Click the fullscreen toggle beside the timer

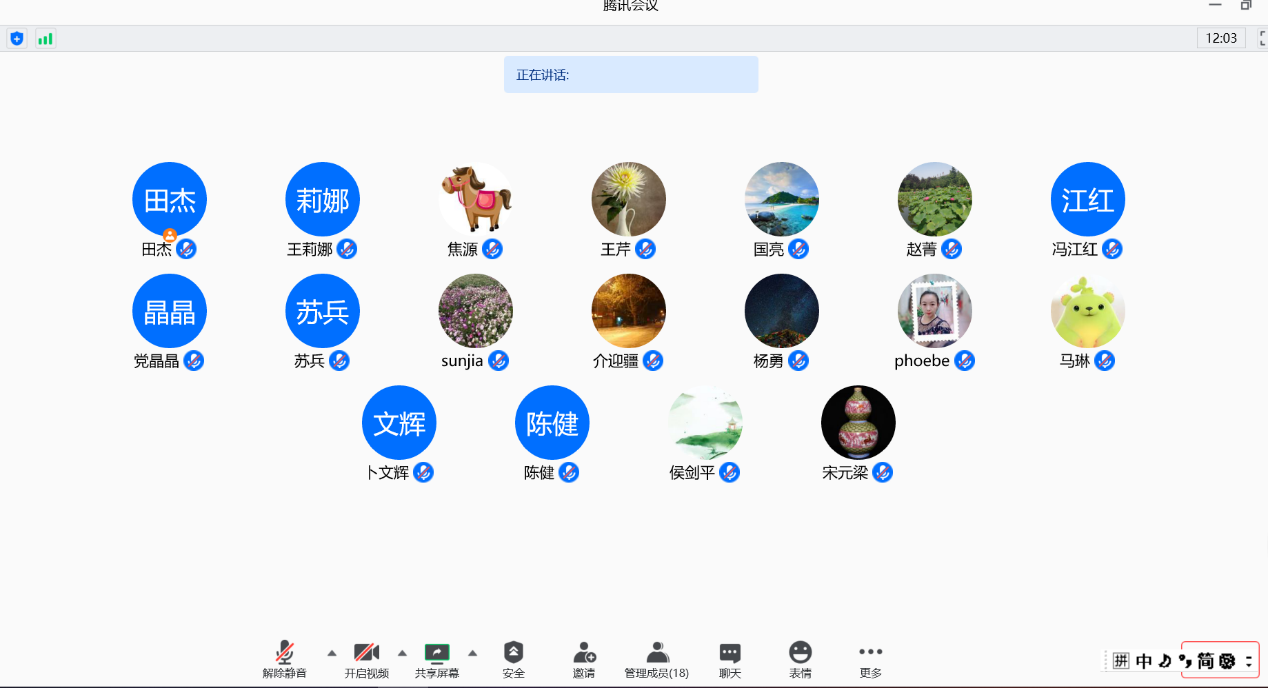click(x=1260, y=39)
